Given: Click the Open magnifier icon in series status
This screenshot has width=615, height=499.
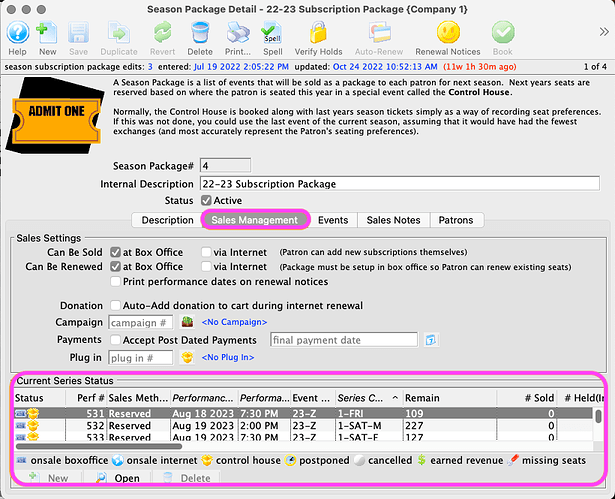Looking at the screenshot, I should 101,478.
